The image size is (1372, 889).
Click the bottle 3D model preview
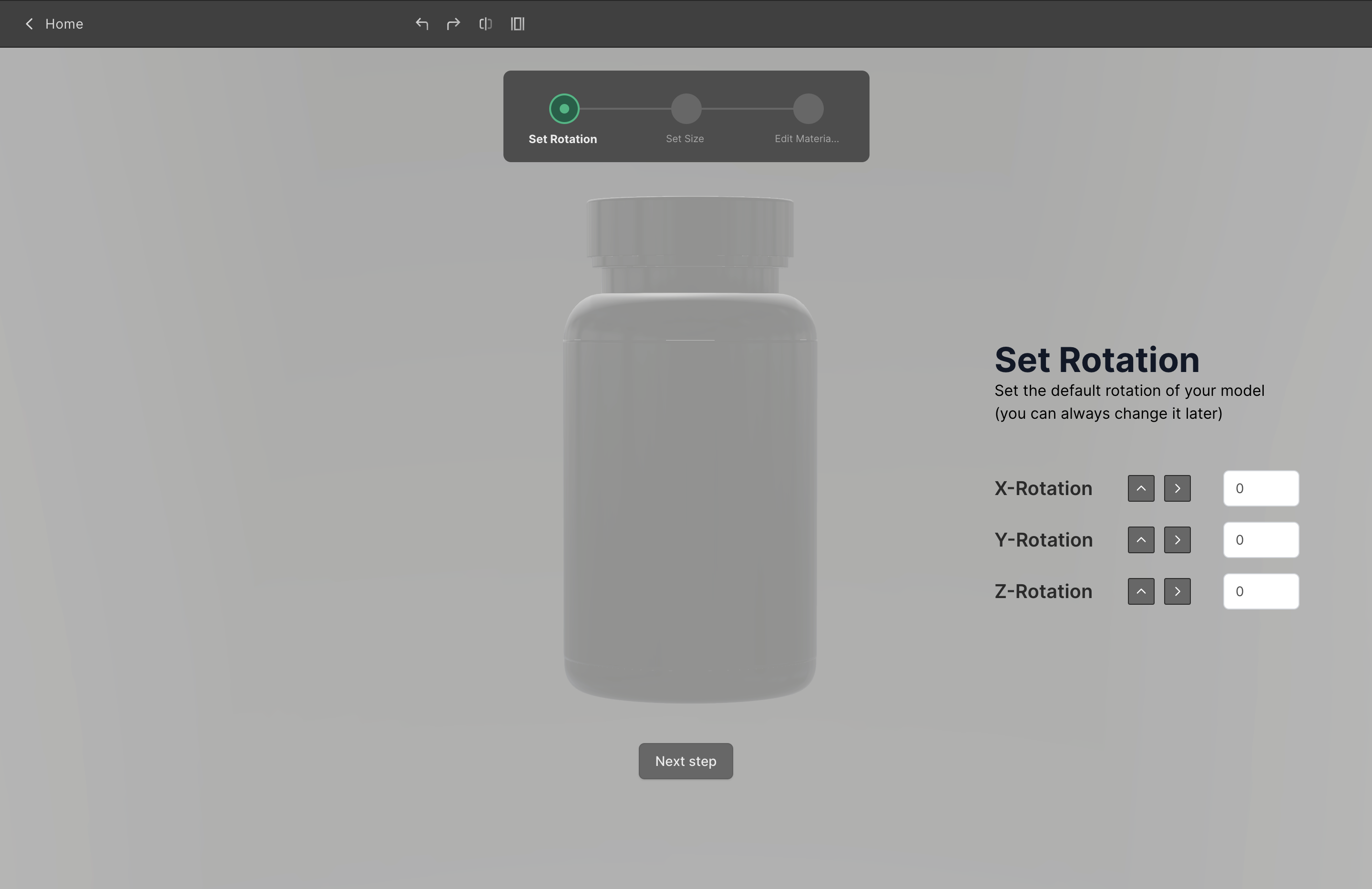pyautogui.click(x=689, y=450)
